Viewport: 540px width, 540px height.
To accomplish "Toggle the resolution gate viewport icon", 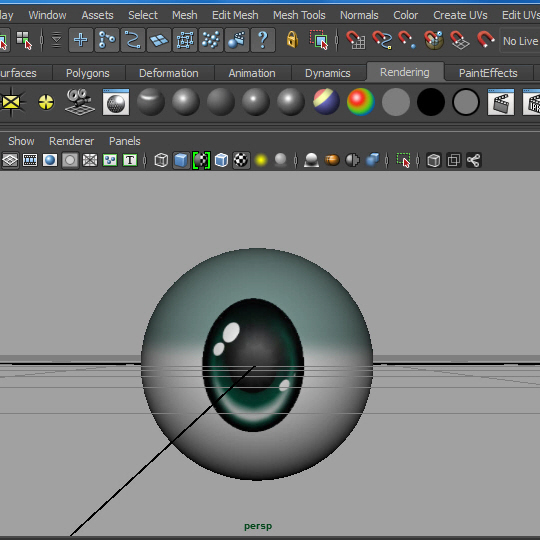I will click(50, 160).
